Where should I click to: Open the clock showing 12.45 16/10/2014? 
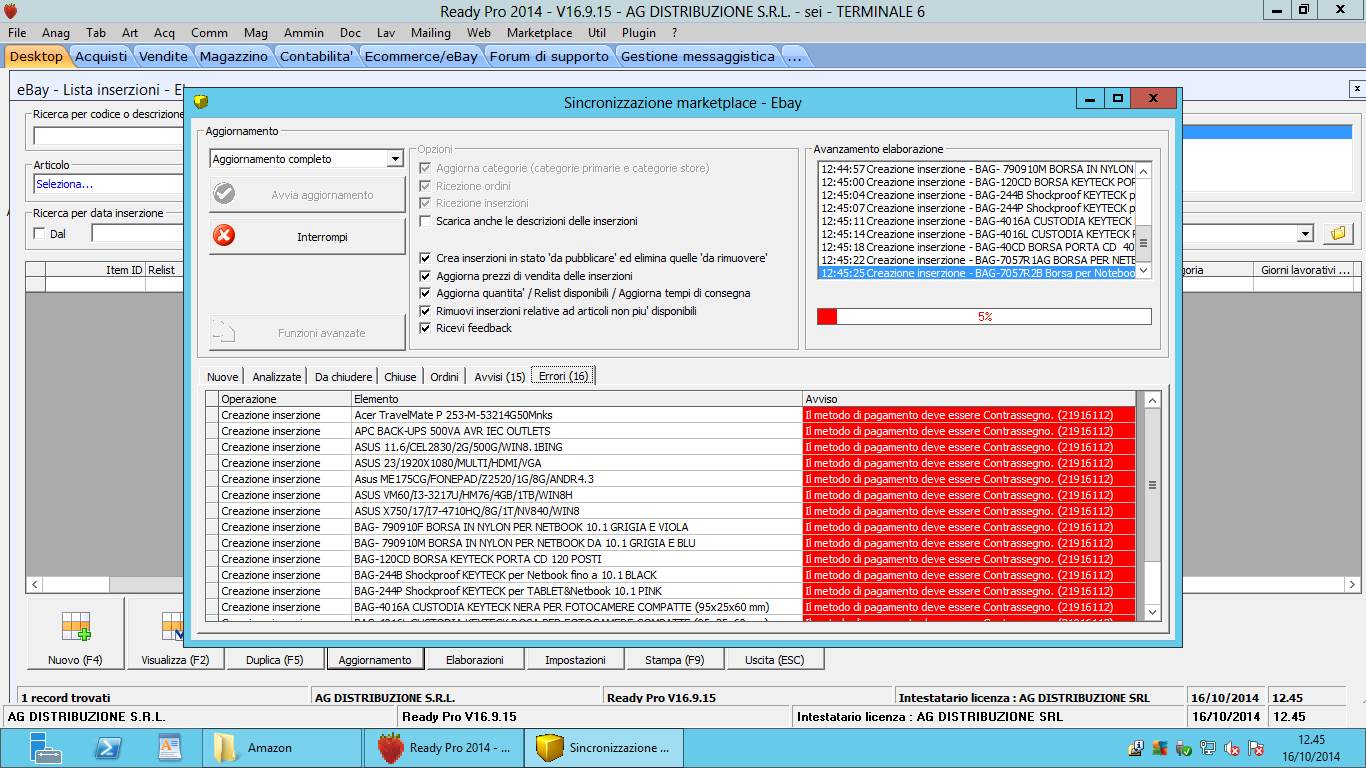pos(1311,748)
